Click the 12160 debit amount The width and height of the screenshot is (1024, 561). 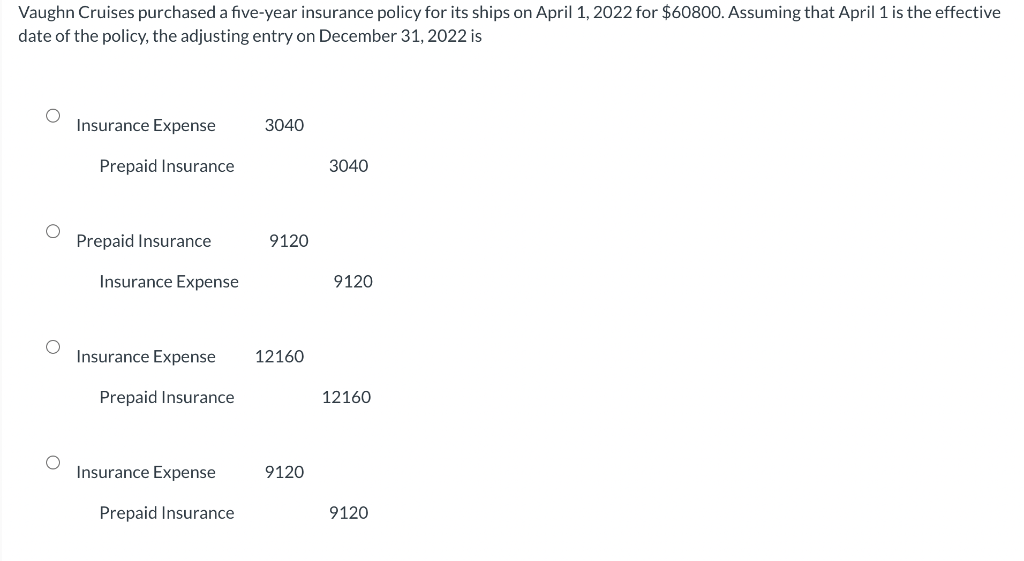pyautogui.click(x=280, y=357)
